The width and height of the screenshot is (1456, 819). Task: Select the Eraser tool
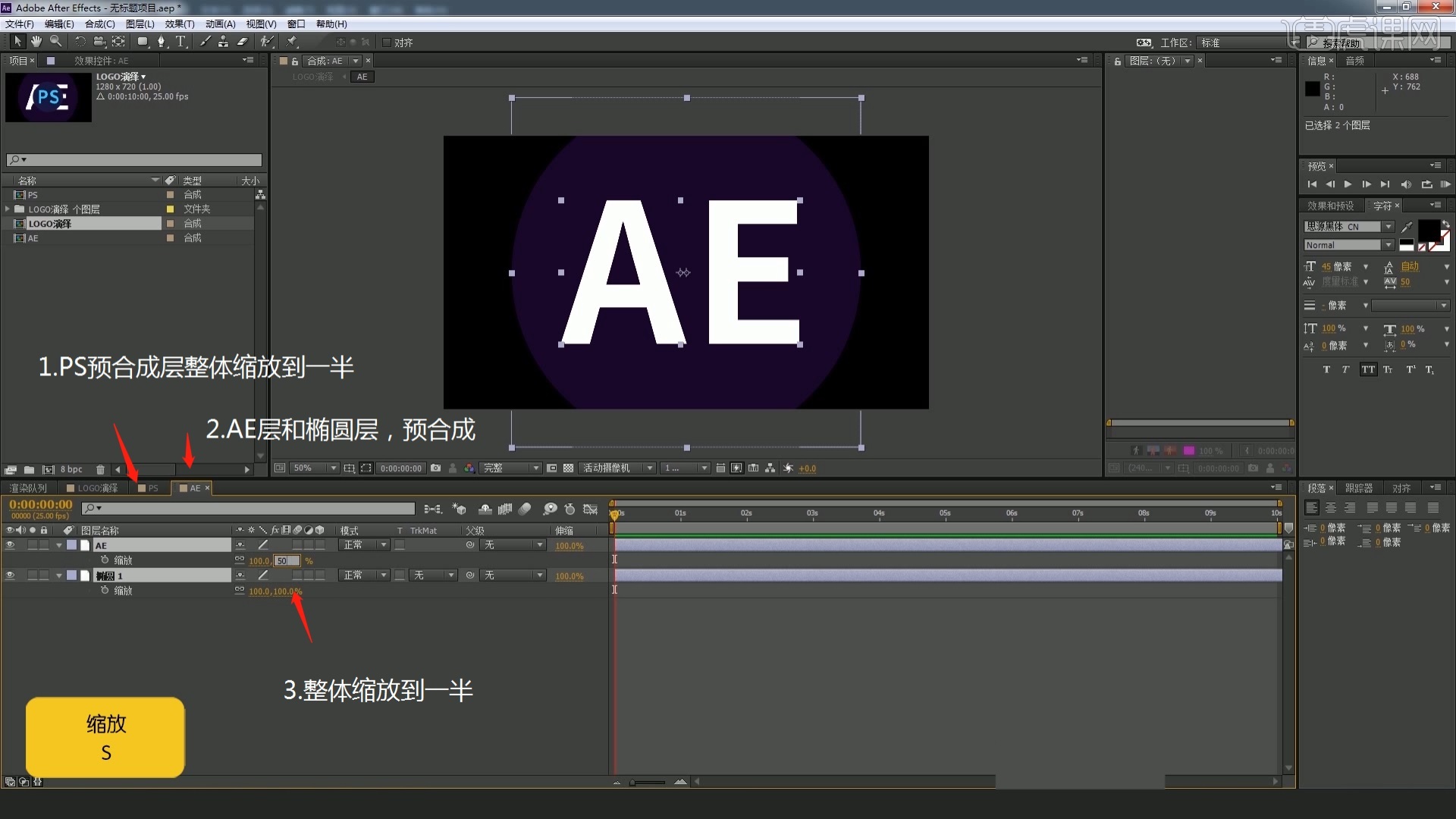[243, 42]
